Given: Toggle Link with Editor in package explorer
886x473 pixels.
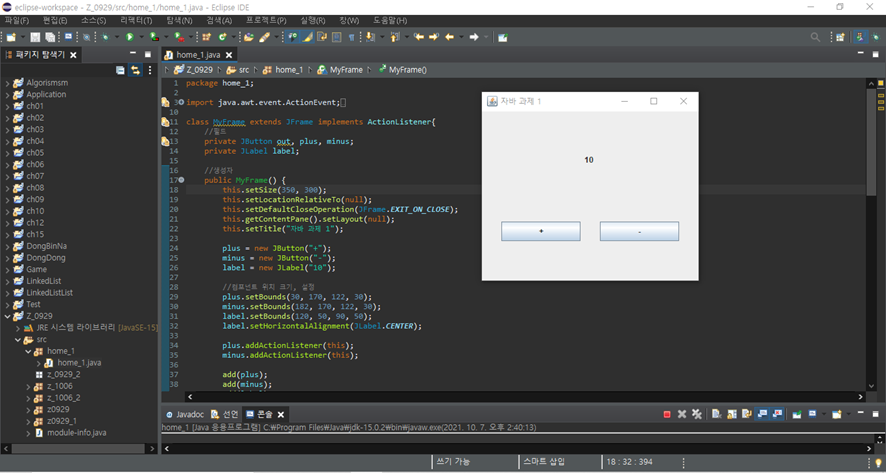Looking at the screenshot, I should click(135, 70).
